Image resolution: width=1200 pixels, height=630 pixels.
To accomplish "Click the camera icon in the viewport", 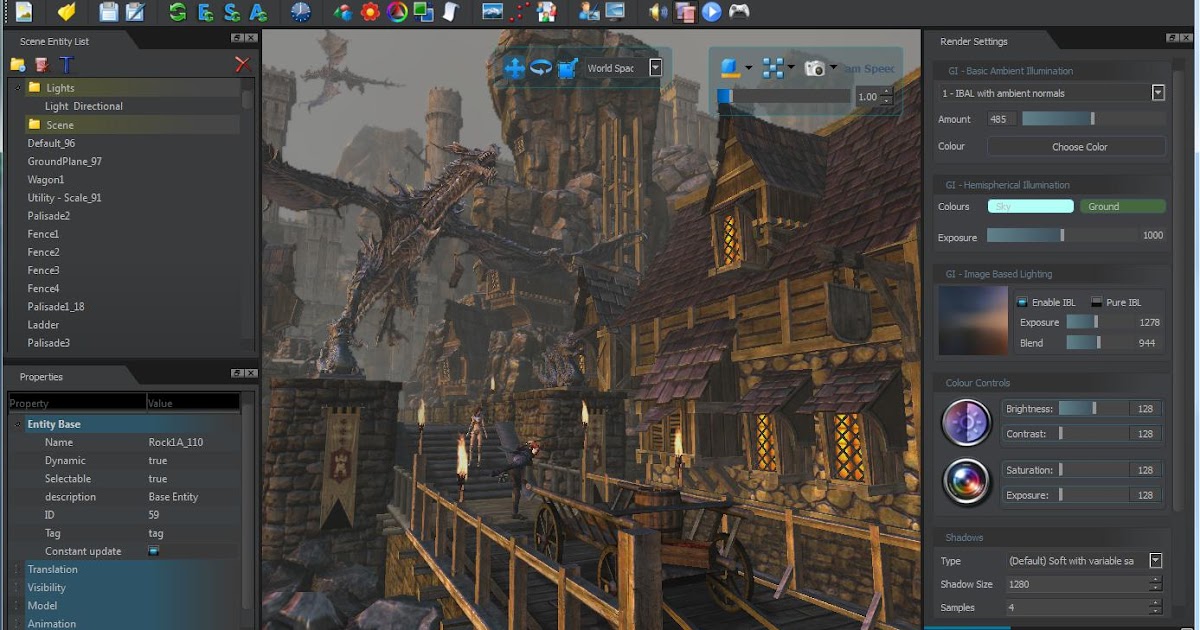I will [815, 68].
